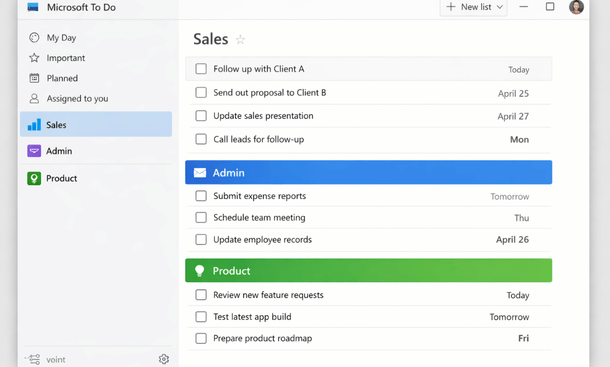Complete Update sales presentation task
Image resolution: width=610 pixels, height=367 pixels.
(x=201, y=116)
